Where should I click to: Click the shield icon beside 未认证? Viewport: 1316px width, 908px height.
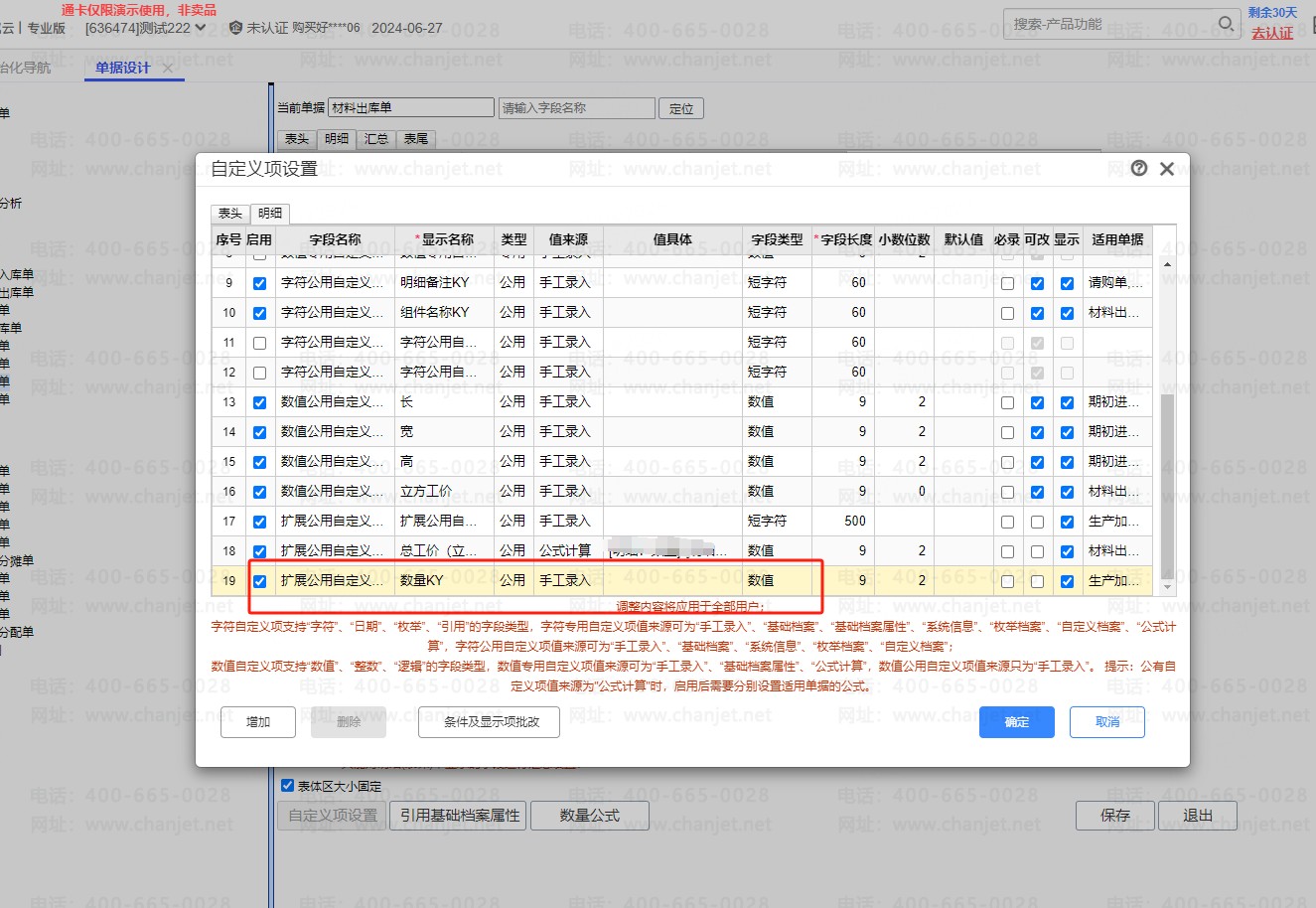point(235,28)
